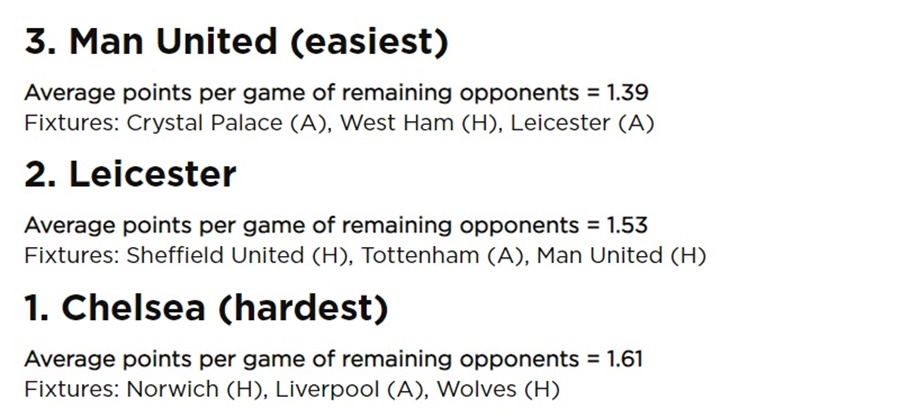Click the 'Wolves (H)' fixture text
This screenshot has width=900, height=417.
[498, 389]
